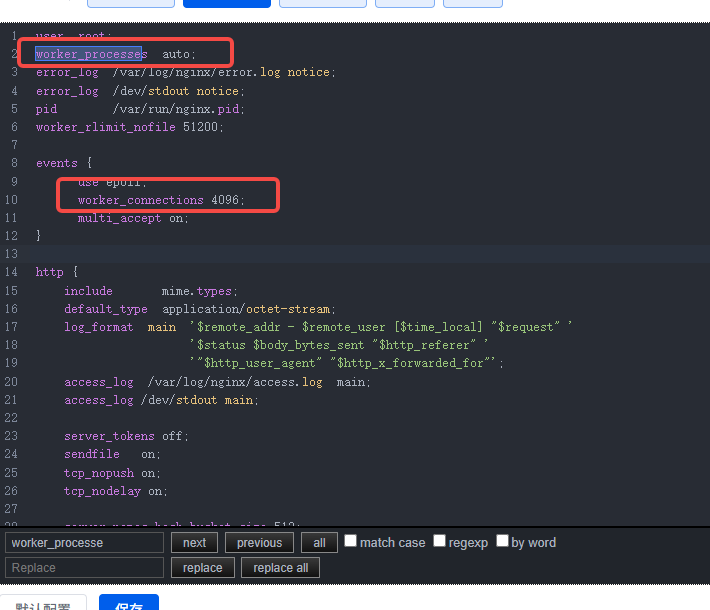Image resolution: width=710 pixels, height=610 pixels.
Task: Click the previous search match button
Action: pyautogui.click(x=259, y=543)
